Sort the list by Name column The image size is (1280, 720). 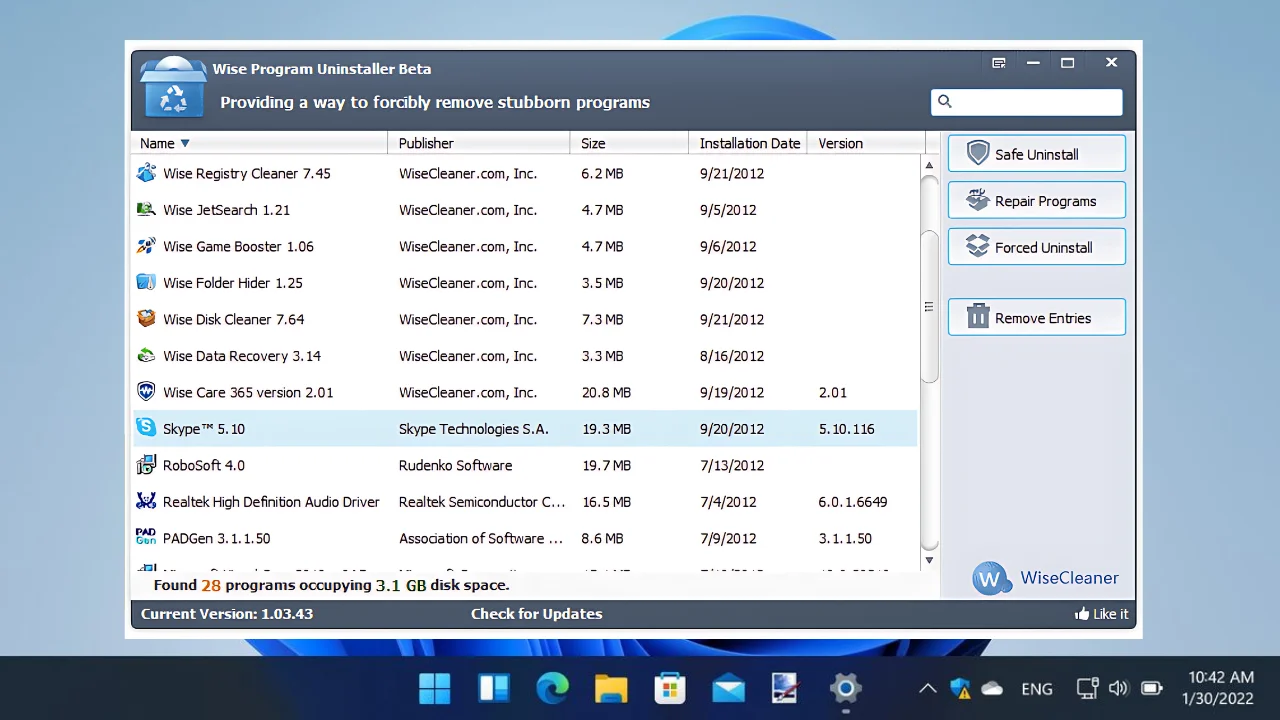pos(260,143)
